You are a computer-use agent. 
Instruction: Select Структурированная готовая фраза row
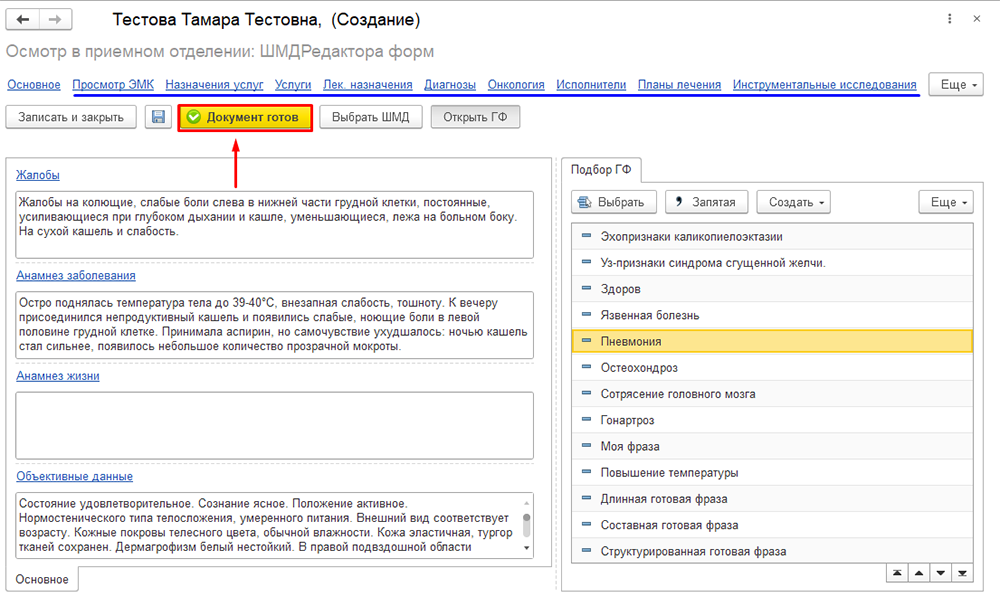click(x=772, y=551)
